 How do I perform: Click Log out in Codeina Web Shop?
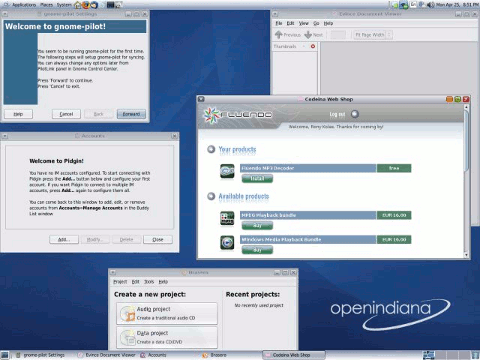pyautogui.click(x=337, y=114)
